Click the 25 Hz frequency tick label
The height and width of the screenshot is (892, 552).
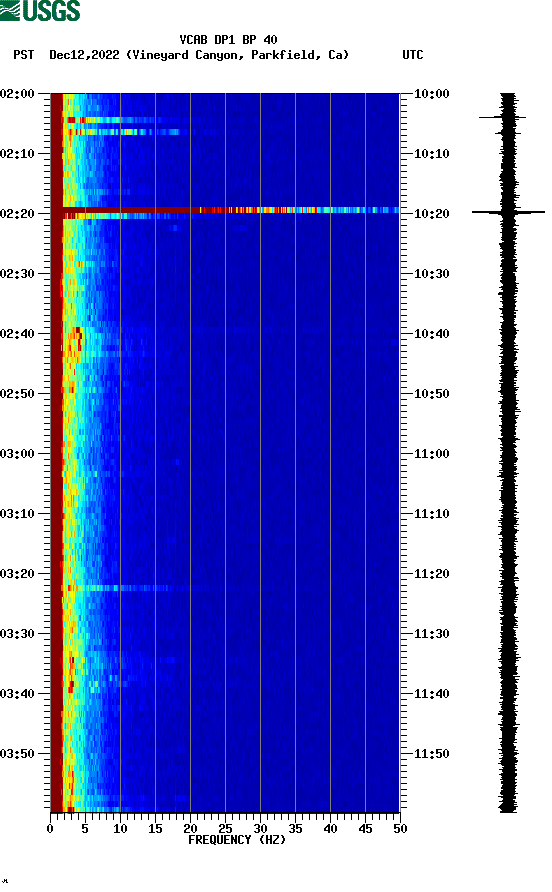click(x=225, y=829)
